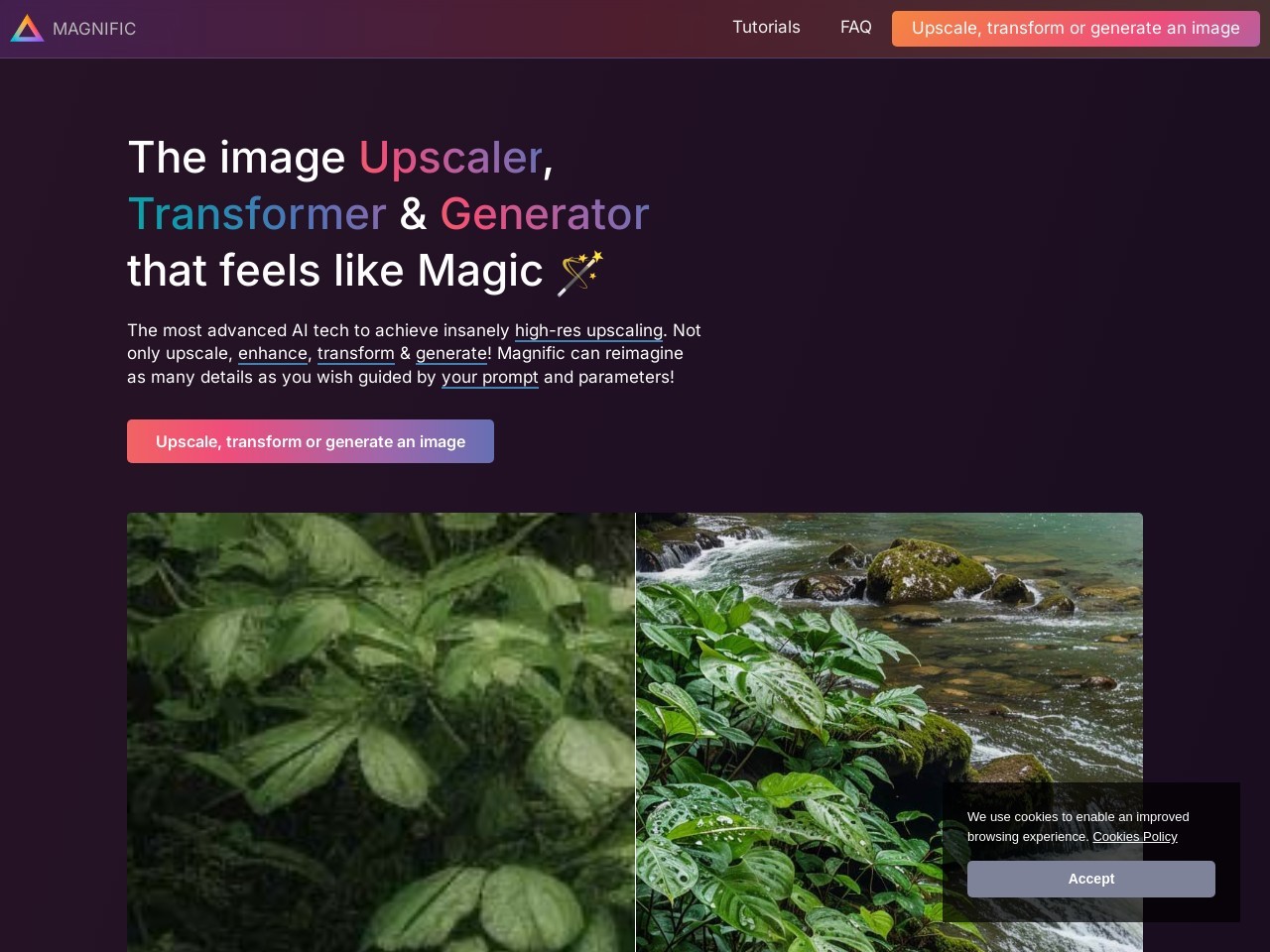
Task: Follow the generate link in description
Action: coord(451,353)
